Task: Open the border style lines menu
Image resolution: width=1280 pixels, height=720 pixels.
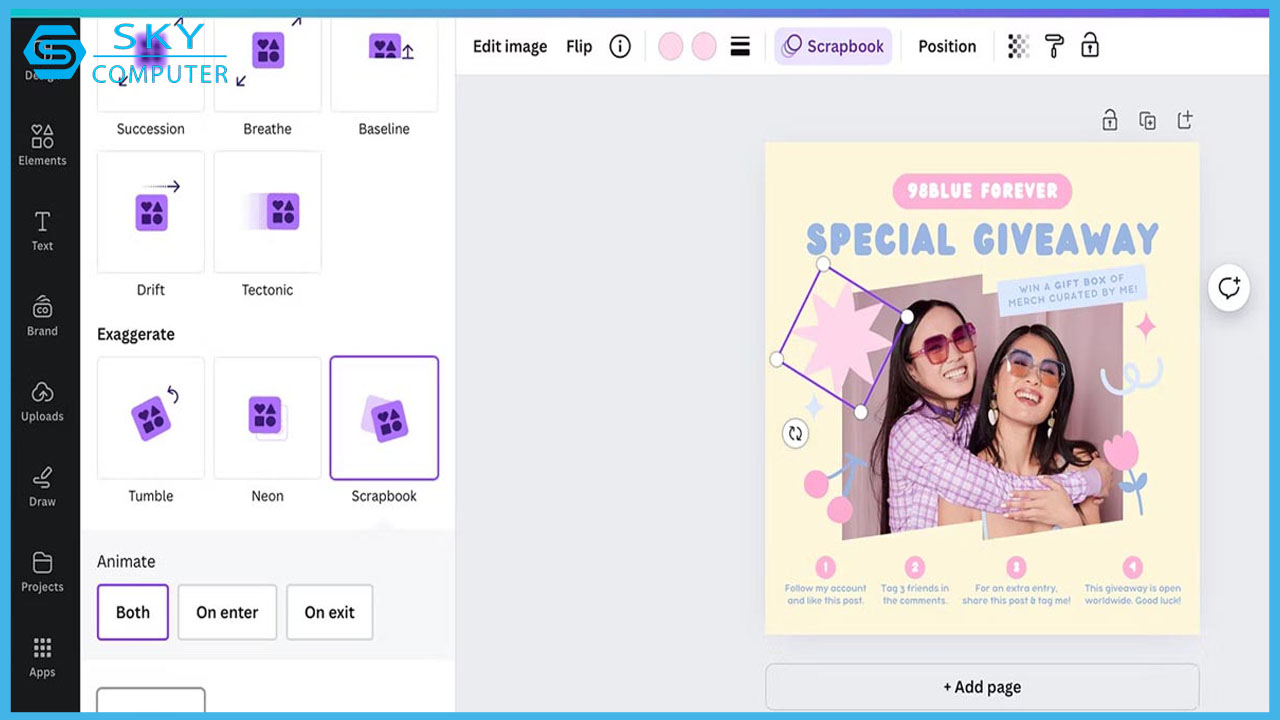Action: tap(740, 46)
